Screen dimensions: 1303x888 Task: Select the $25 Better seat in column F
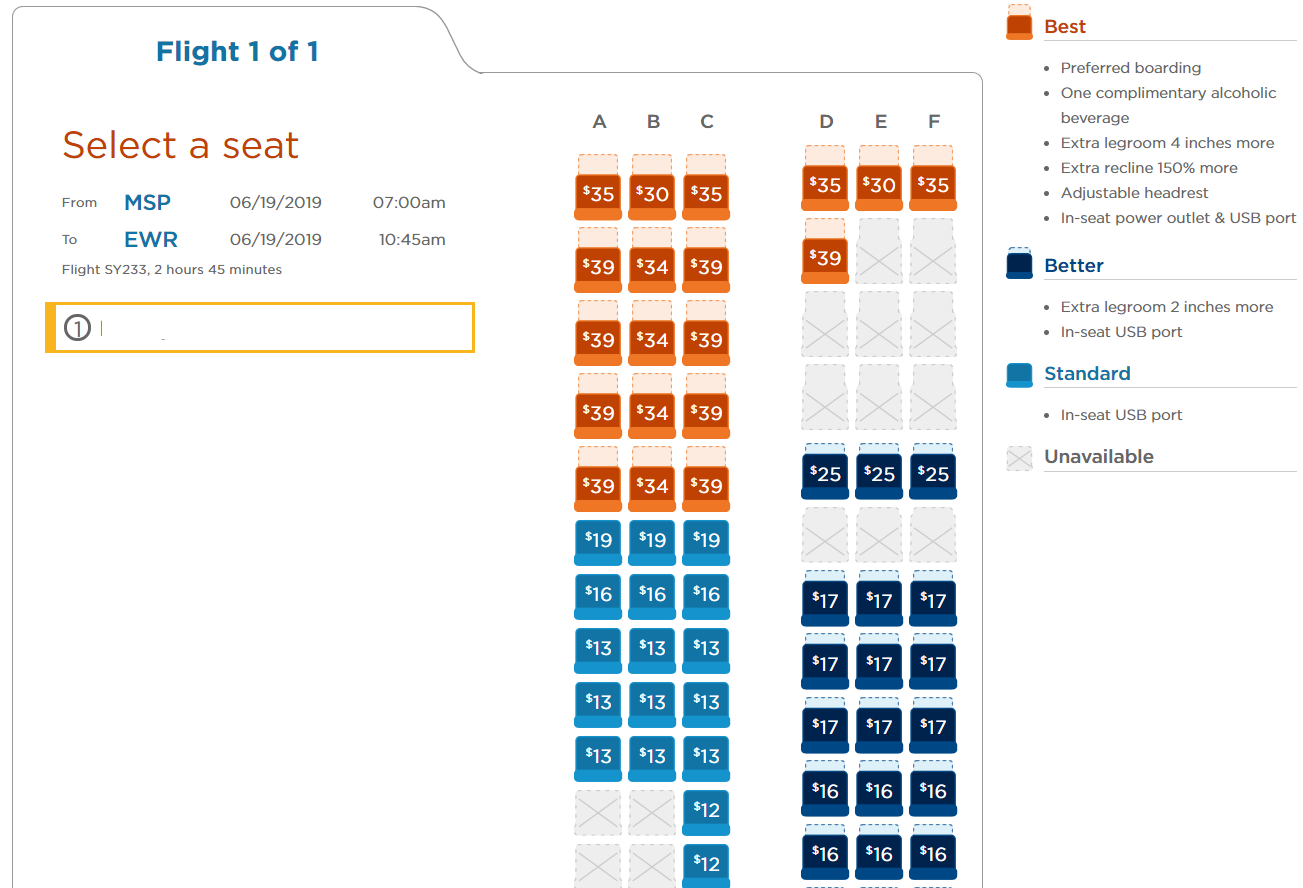pos(933,472)
